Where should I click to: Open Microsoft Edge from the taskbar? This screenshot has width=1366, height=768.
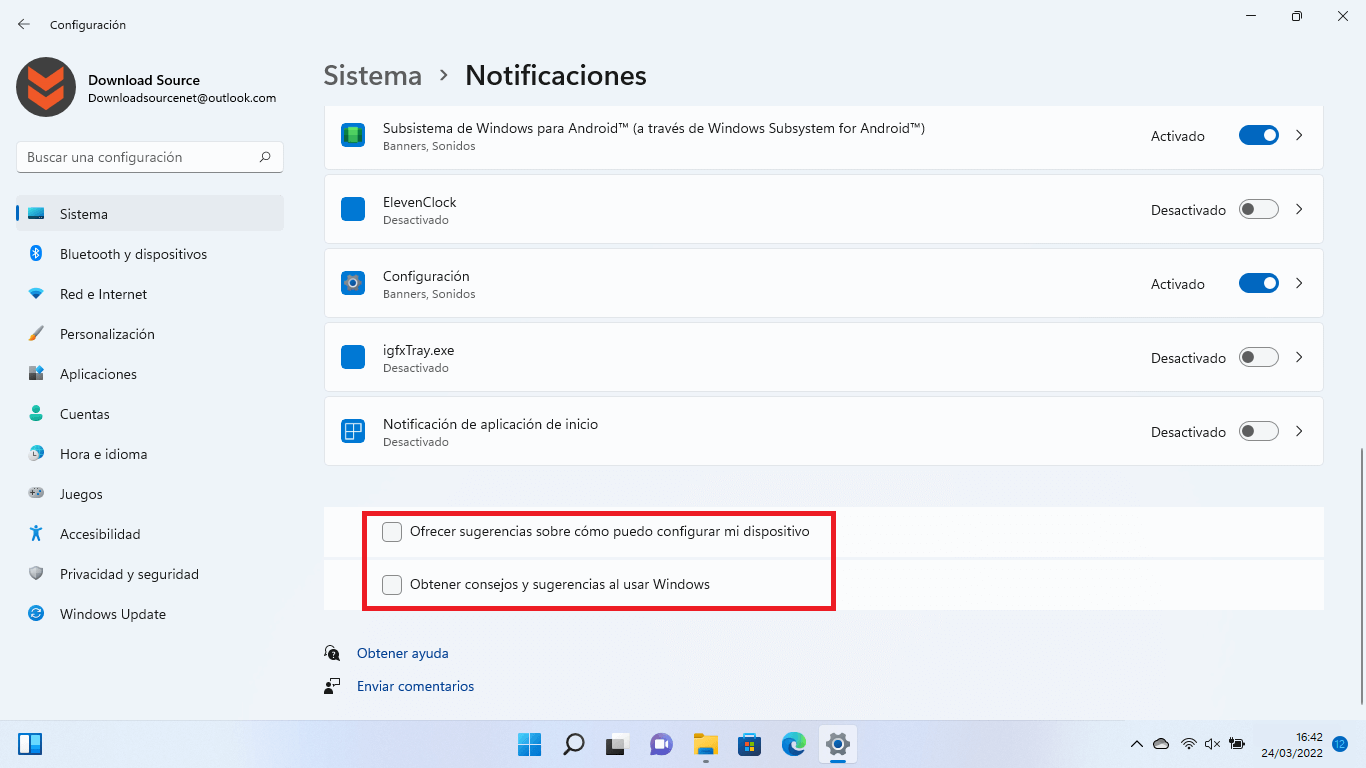(x=794, y=744)
